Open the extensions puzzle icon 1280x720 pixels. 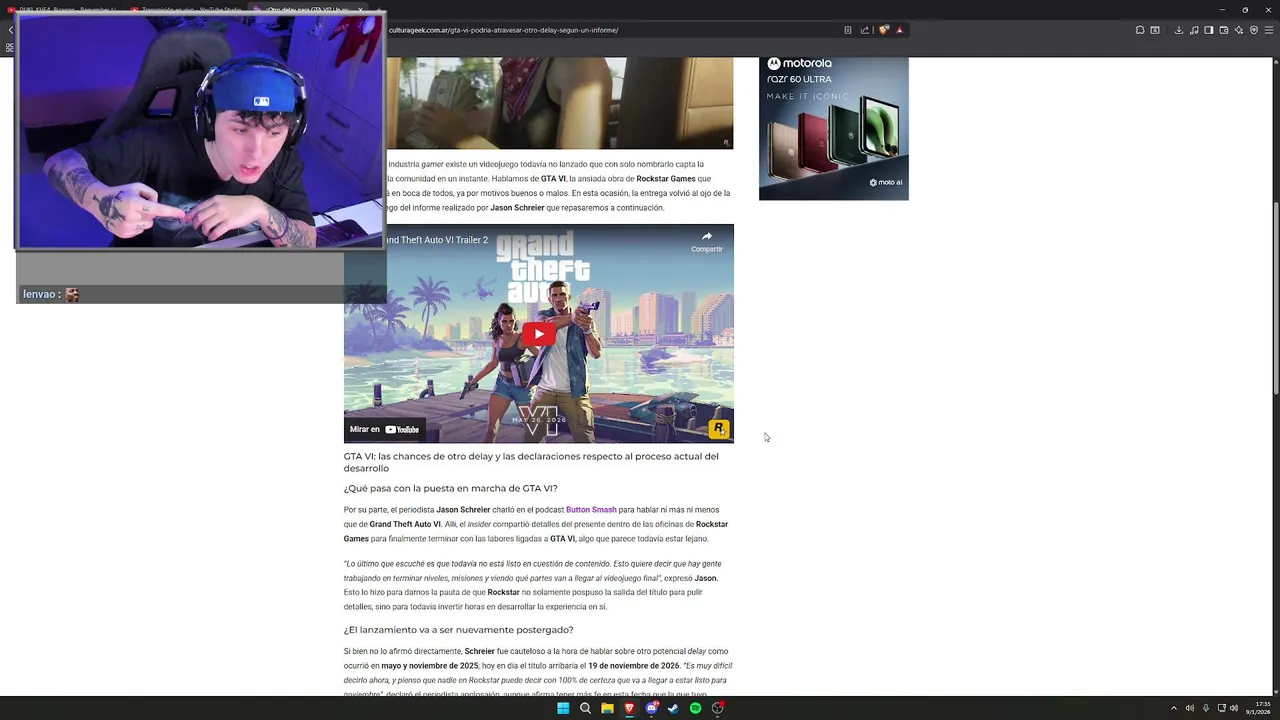(1140, 30)
